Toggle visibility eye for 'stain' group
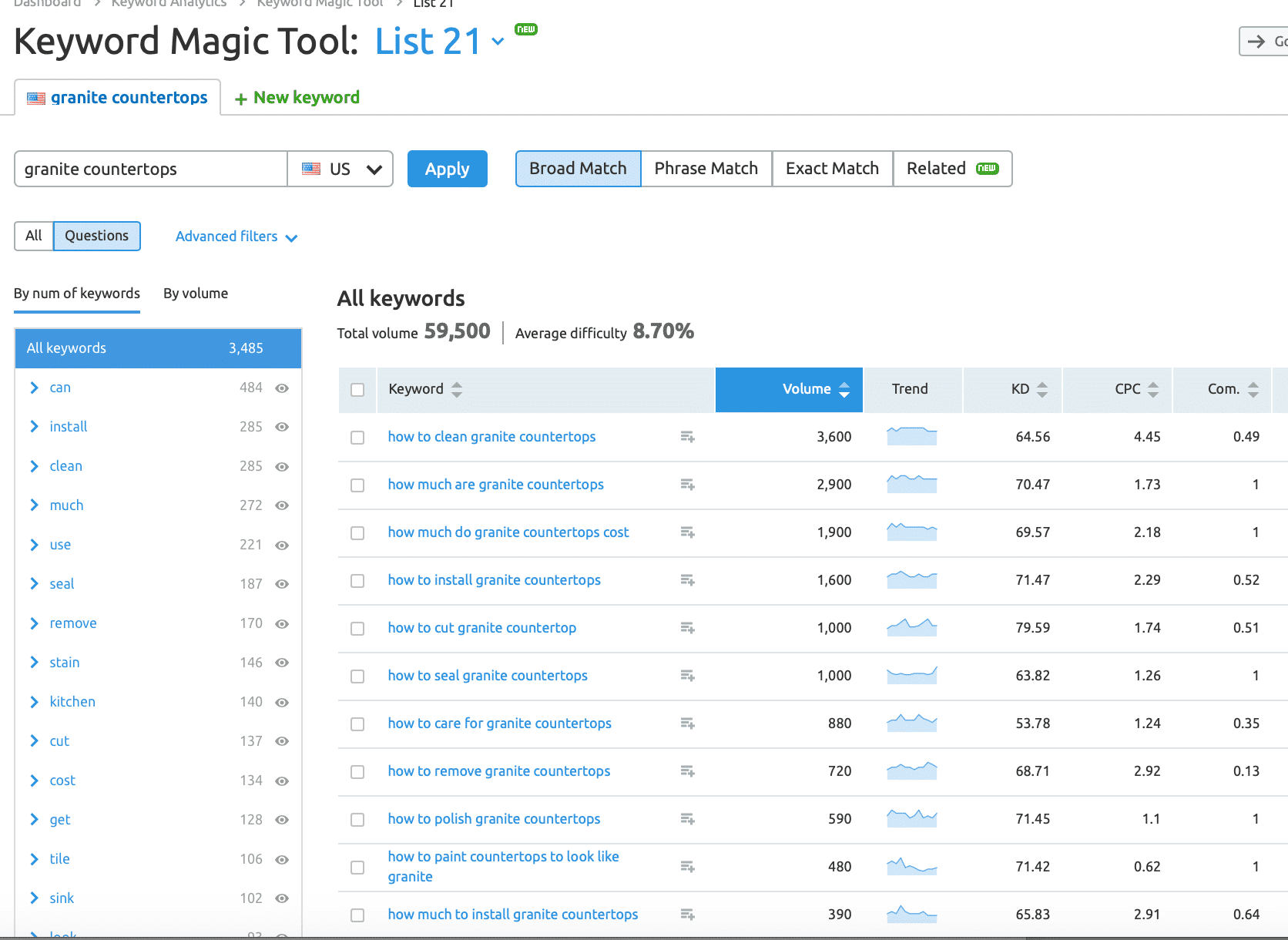The image size is (1288, 940). pyautogui.click(x=282, y=663)
